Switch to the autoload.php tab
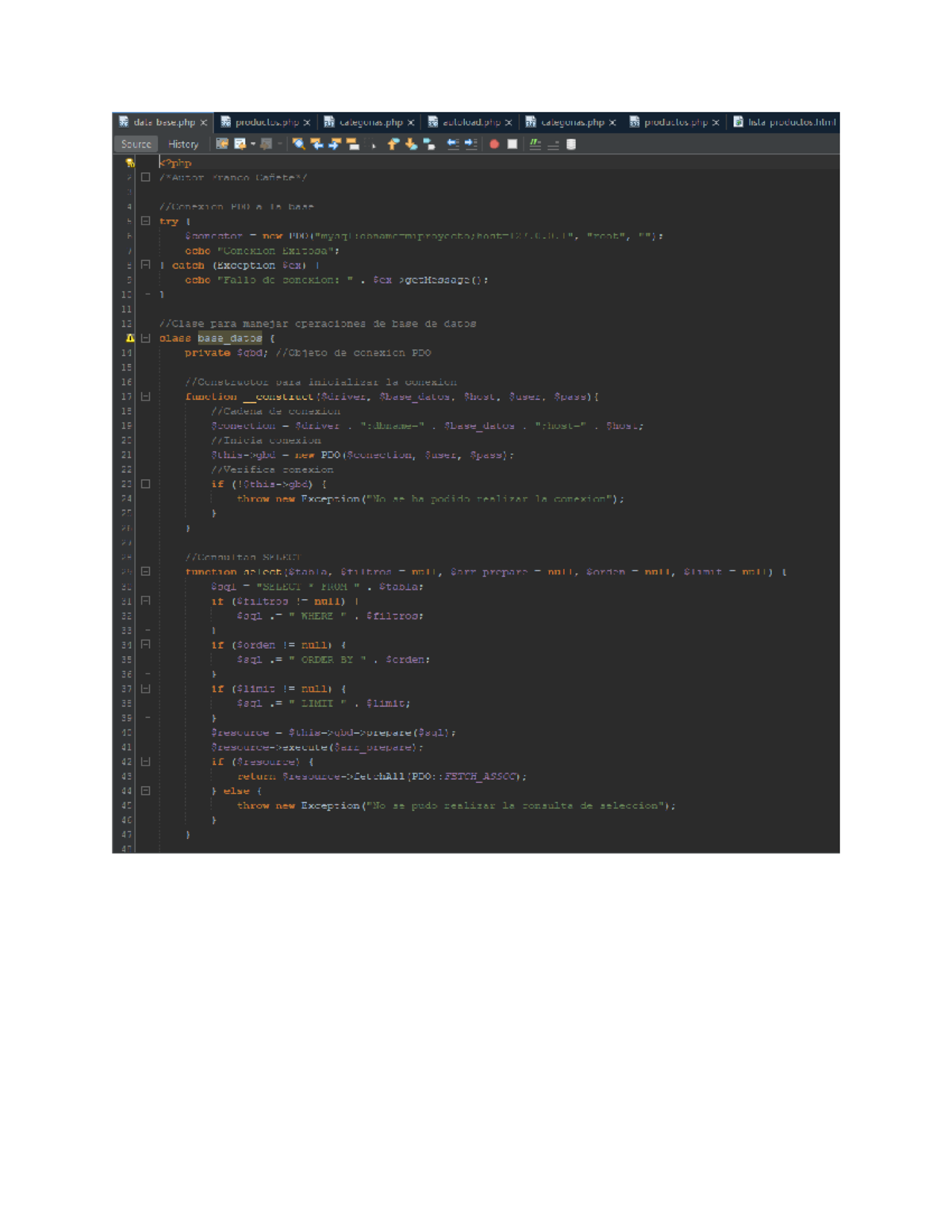952x1232 pixels. (x=472, y=123)
